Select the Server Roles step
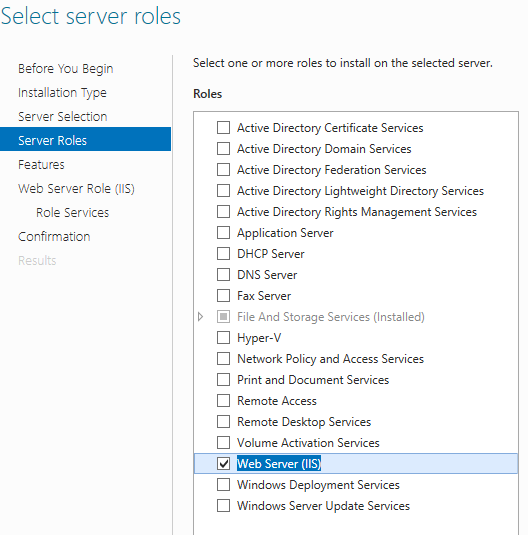Screen dimensions: 528x535 (x=85, y=139)
